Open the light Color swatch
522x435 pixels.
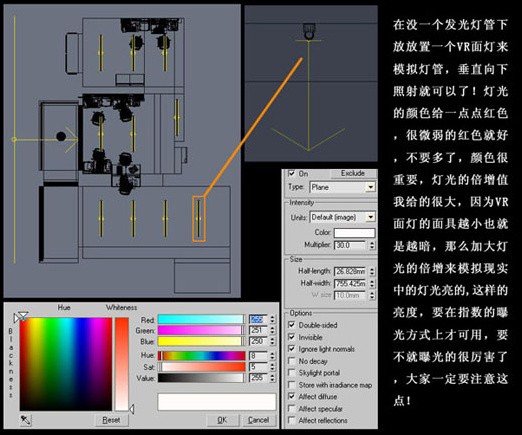[x=354, y=233]
